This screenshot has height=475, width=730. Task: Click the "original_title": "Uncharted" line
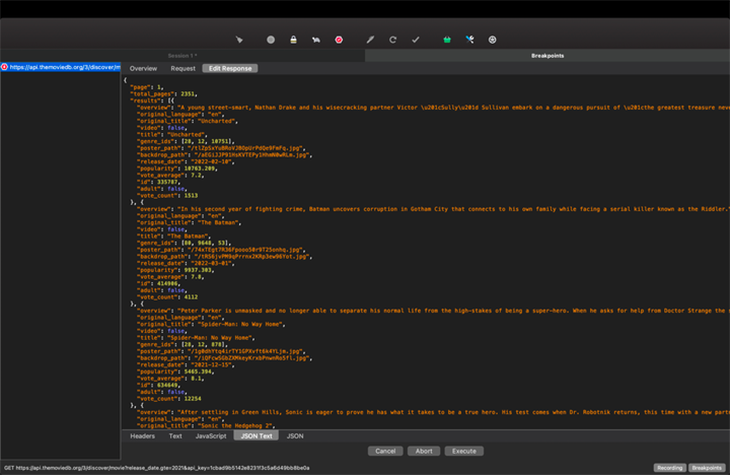click(188, 121)
